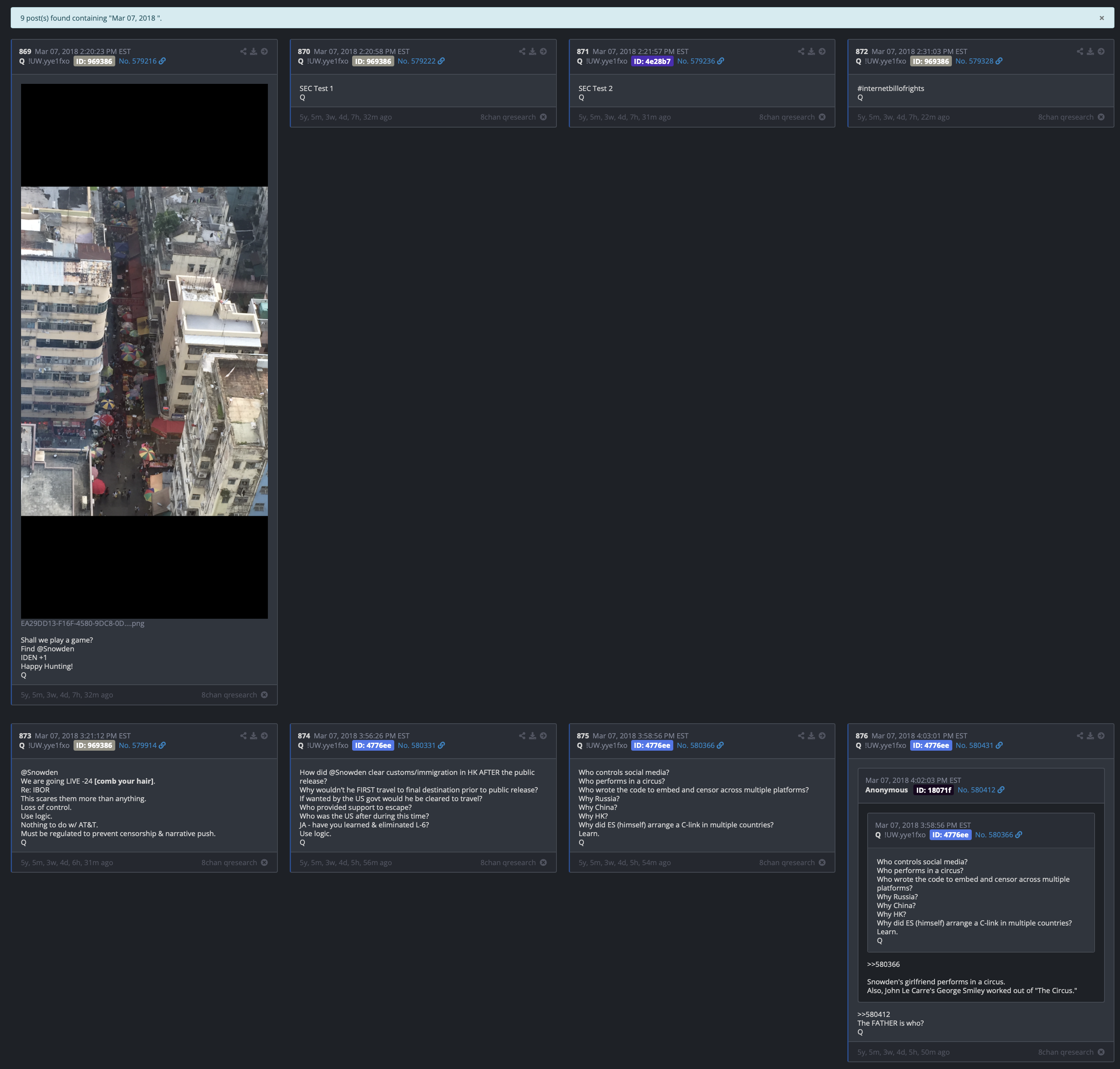Viewport: 1120px width, 1069px height.
Task: Click circle-x icon in post 875 footer
Action: click(x=822, y=862)
